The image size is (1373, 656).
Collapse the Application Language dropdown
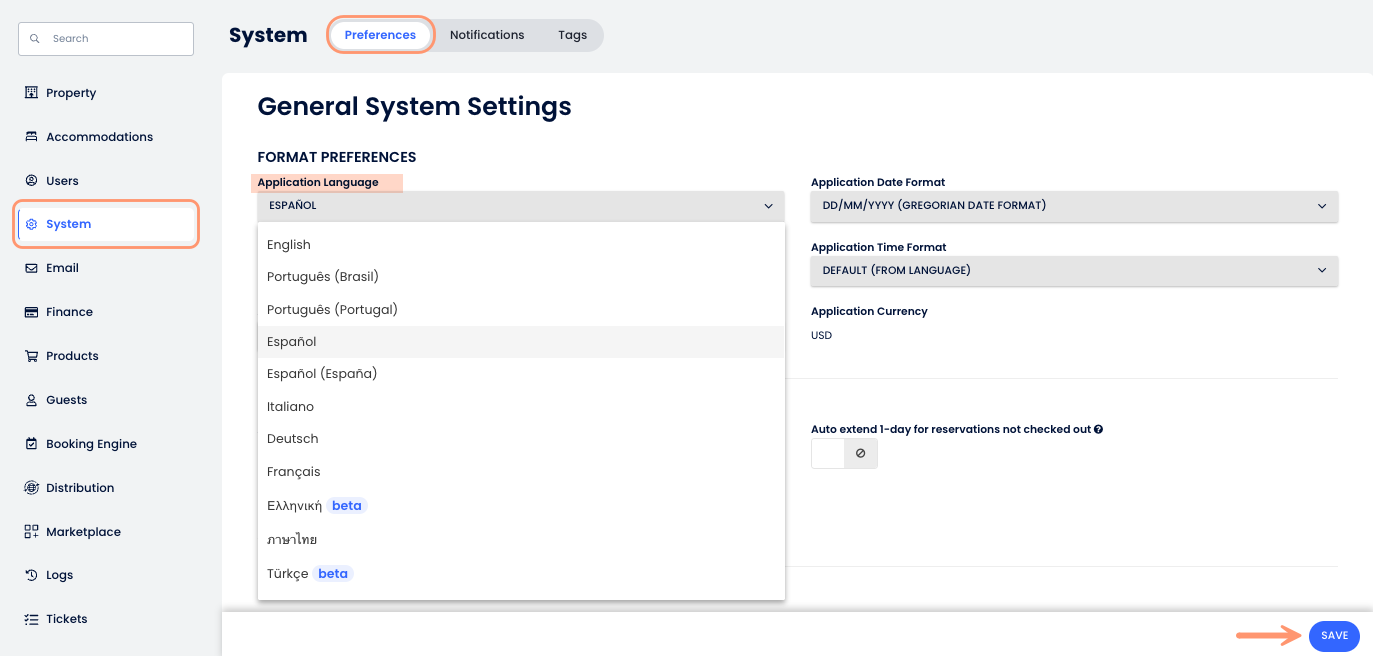pos(521,206)
